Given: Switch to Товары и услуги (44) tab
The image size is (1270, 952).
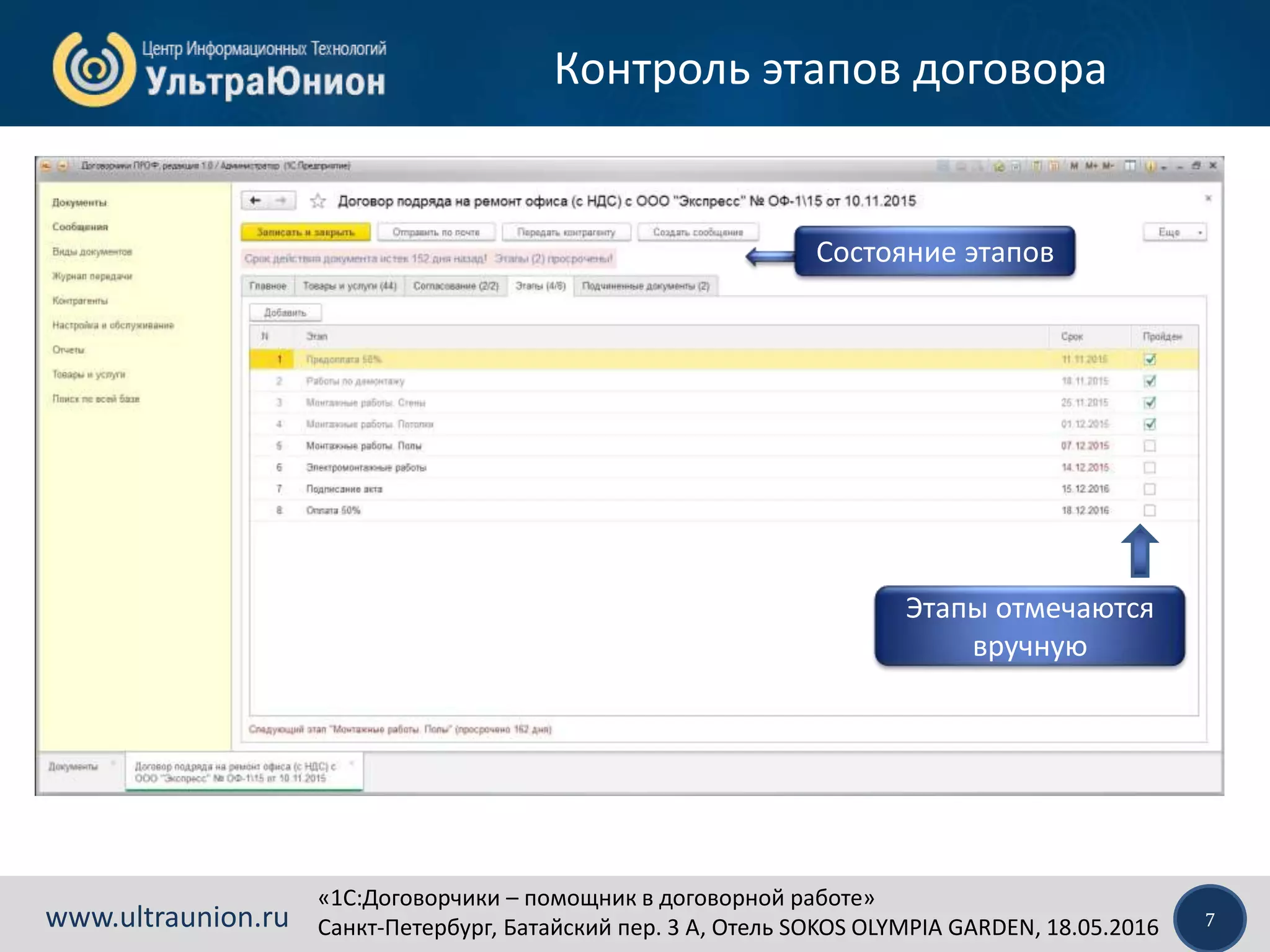Looking at the screenshot, I should pos(350,286).
